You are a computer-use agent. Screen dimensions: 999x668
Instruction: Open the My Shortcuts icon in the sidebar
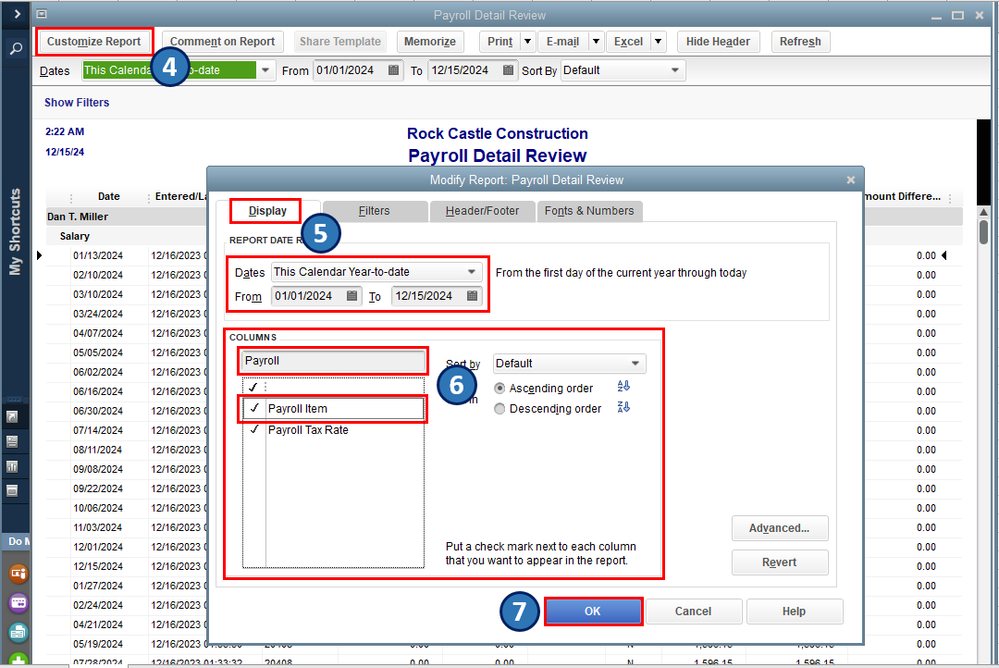(11, 417)
